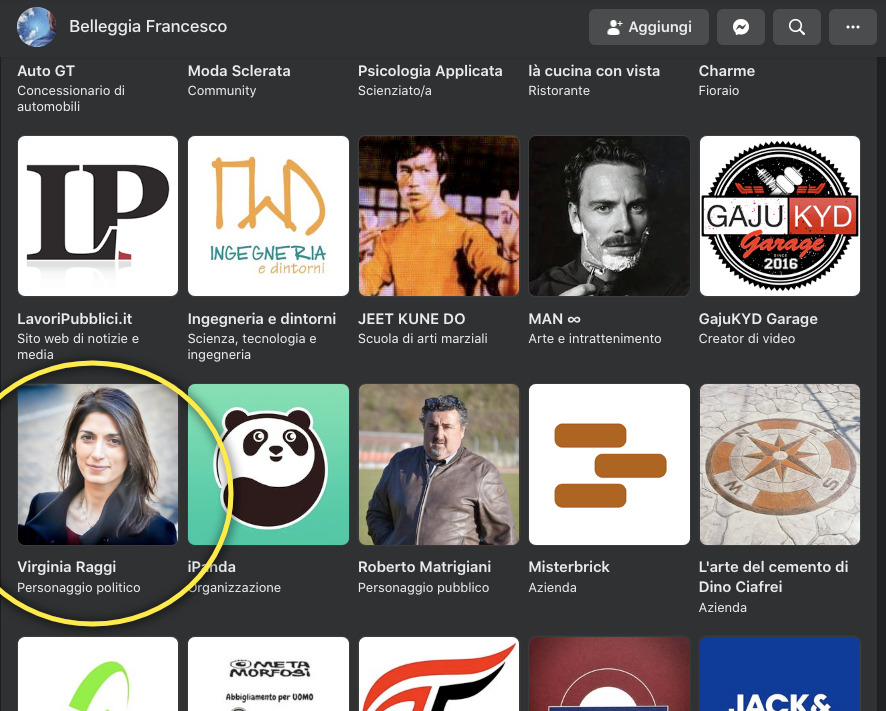Image resolution: width=886 pixels, height=711 pixels.
Task: Open the three-dots more options menu
Action: (x=853, y=27)
